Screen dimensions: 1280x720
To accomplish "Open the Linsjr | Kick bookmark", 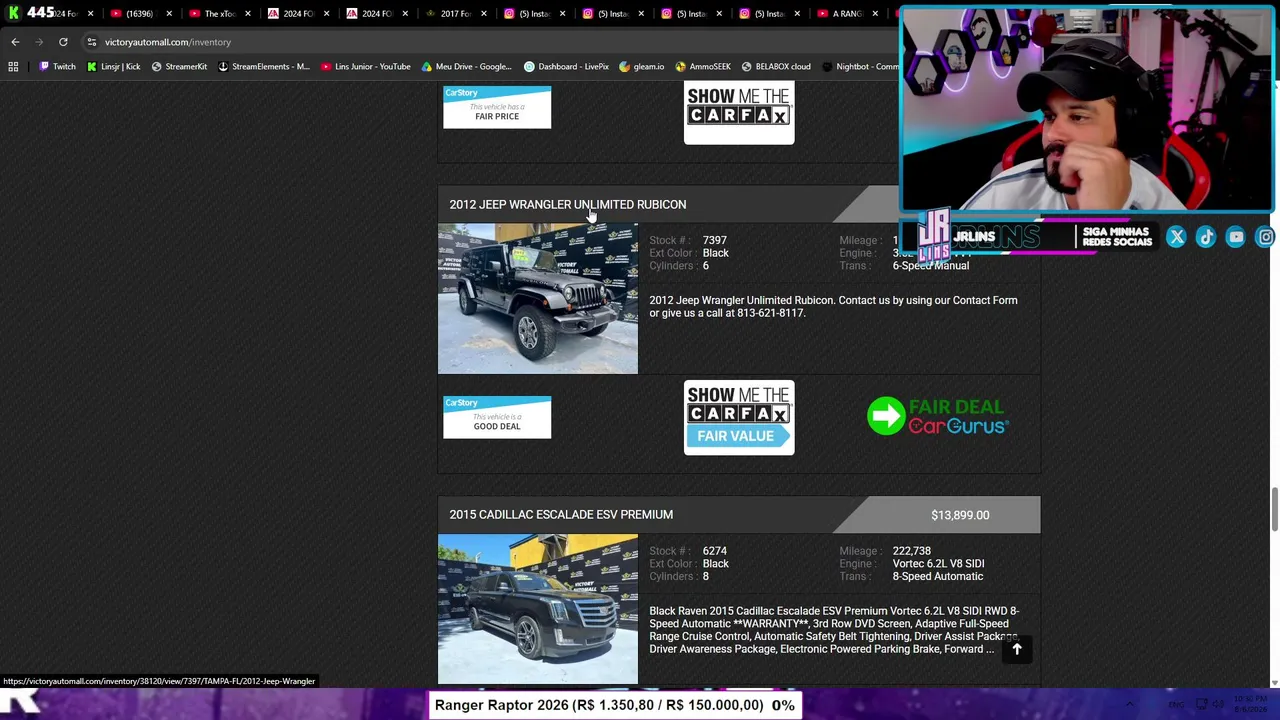I will click(x=113, y=67).
